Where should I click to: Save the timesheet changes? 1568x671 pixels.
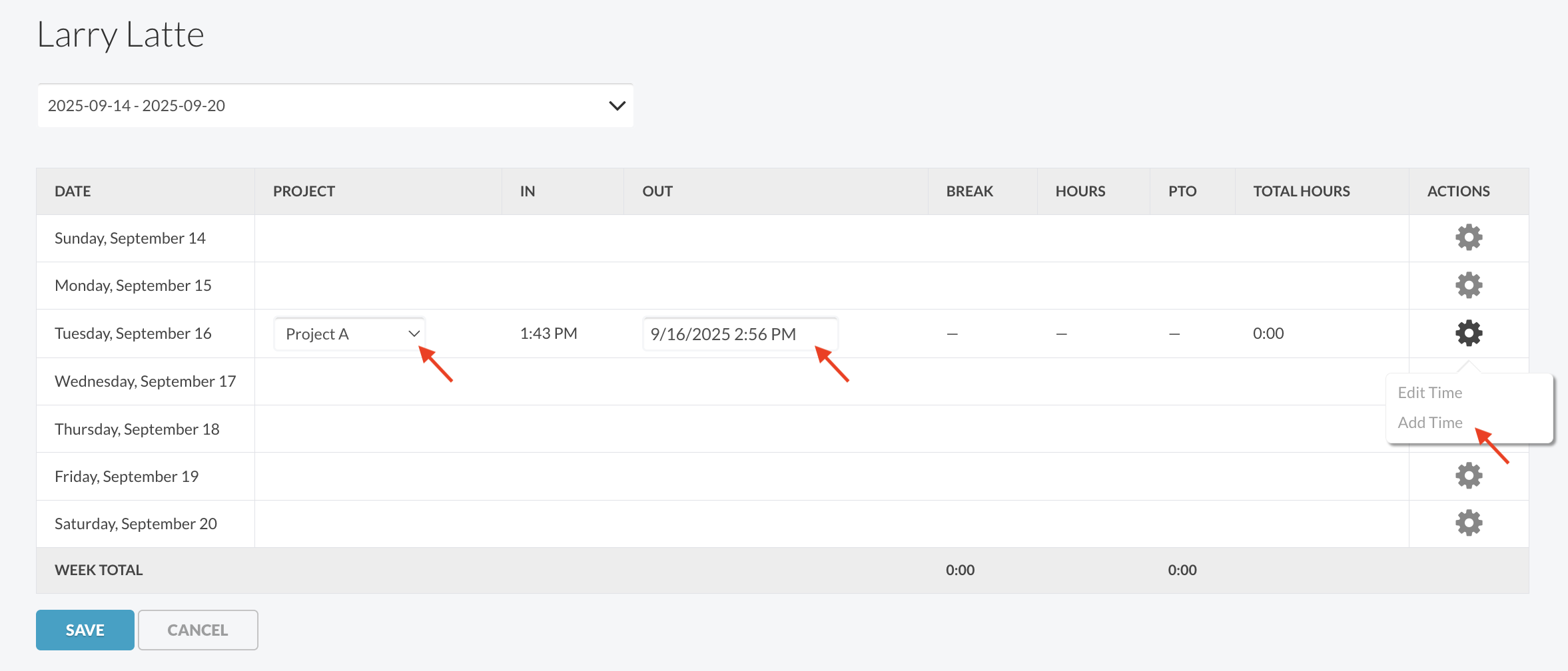85,630
